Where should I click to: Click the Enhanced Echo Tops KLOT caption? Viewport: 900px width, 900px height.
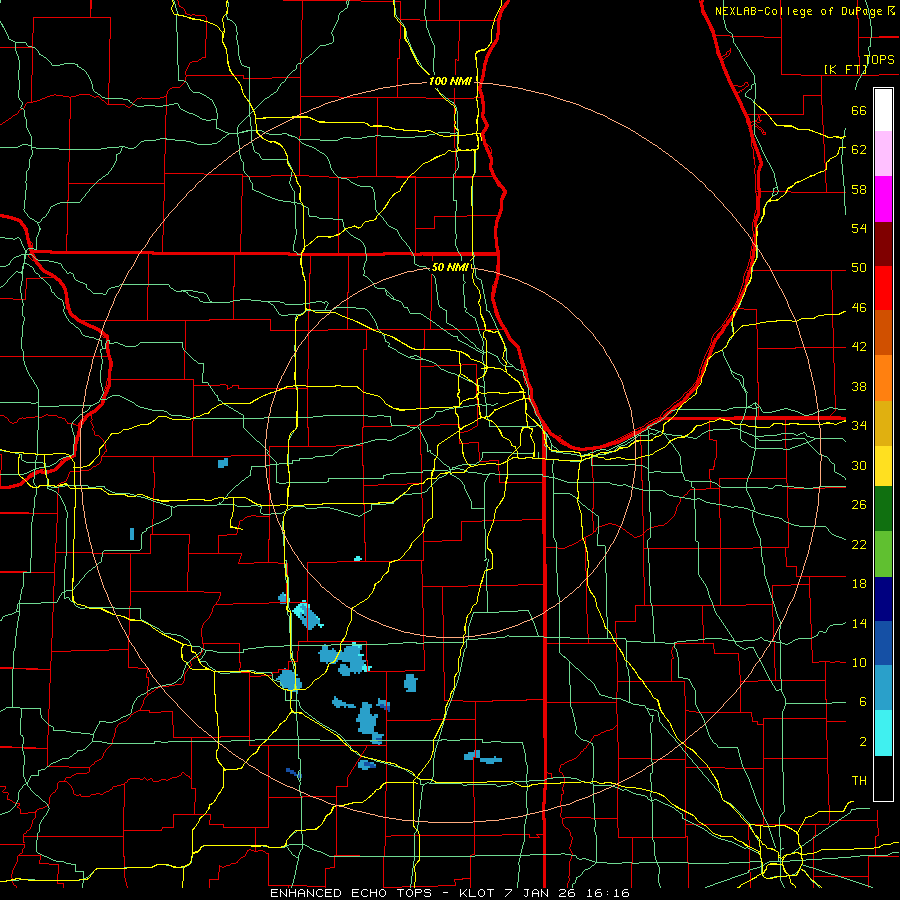coord(449,893)
